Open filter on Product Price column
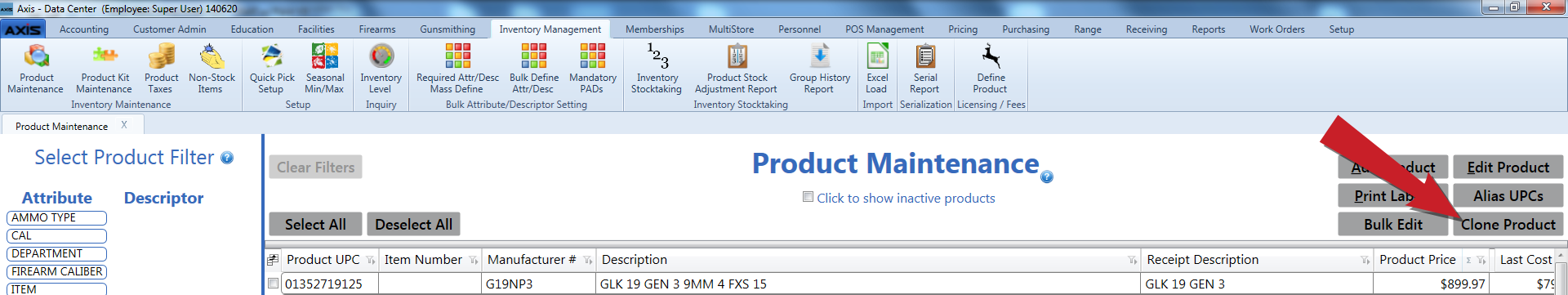This screenshot has width=1568, height=295. (1481, 261)
